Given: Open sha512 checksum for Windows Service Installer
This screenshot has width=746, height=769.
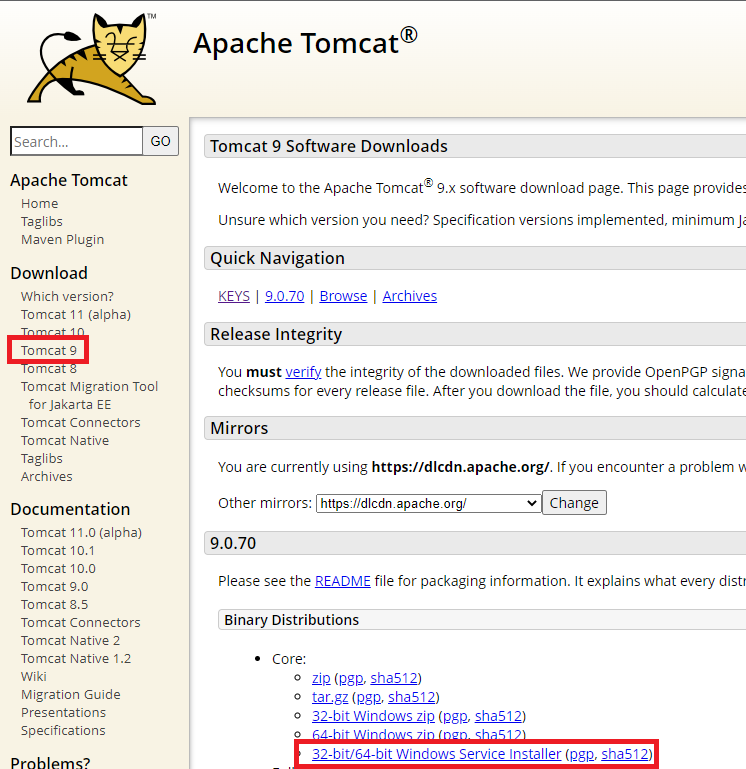Looking at the screenshot, I should (x=625, y=754).
